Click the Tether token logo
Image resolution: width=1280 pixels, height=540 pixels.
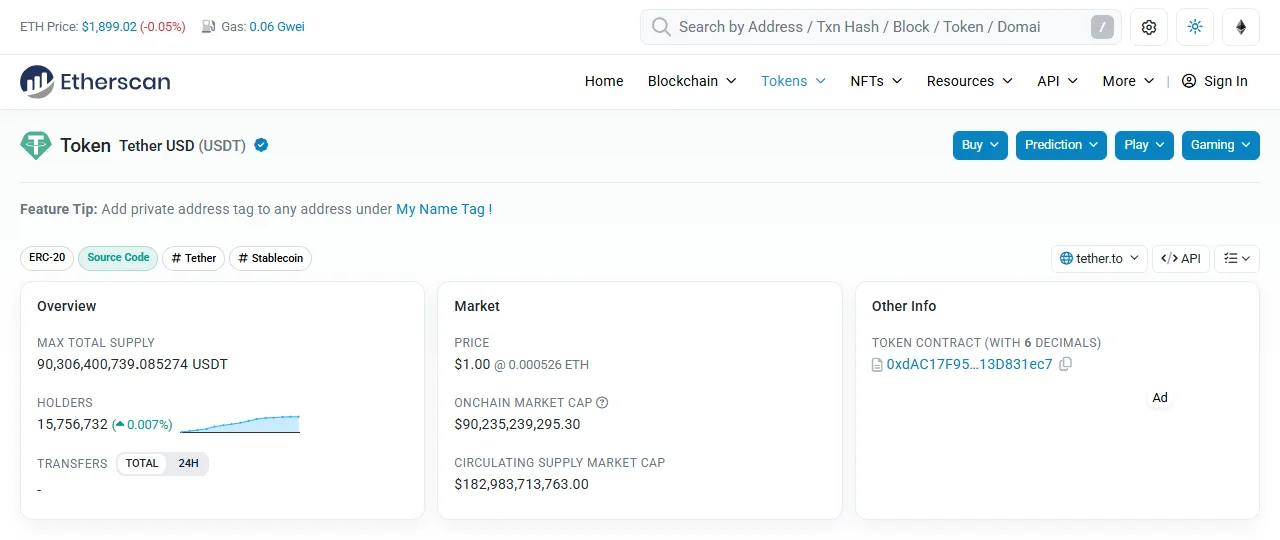click(x=36, y=146)
